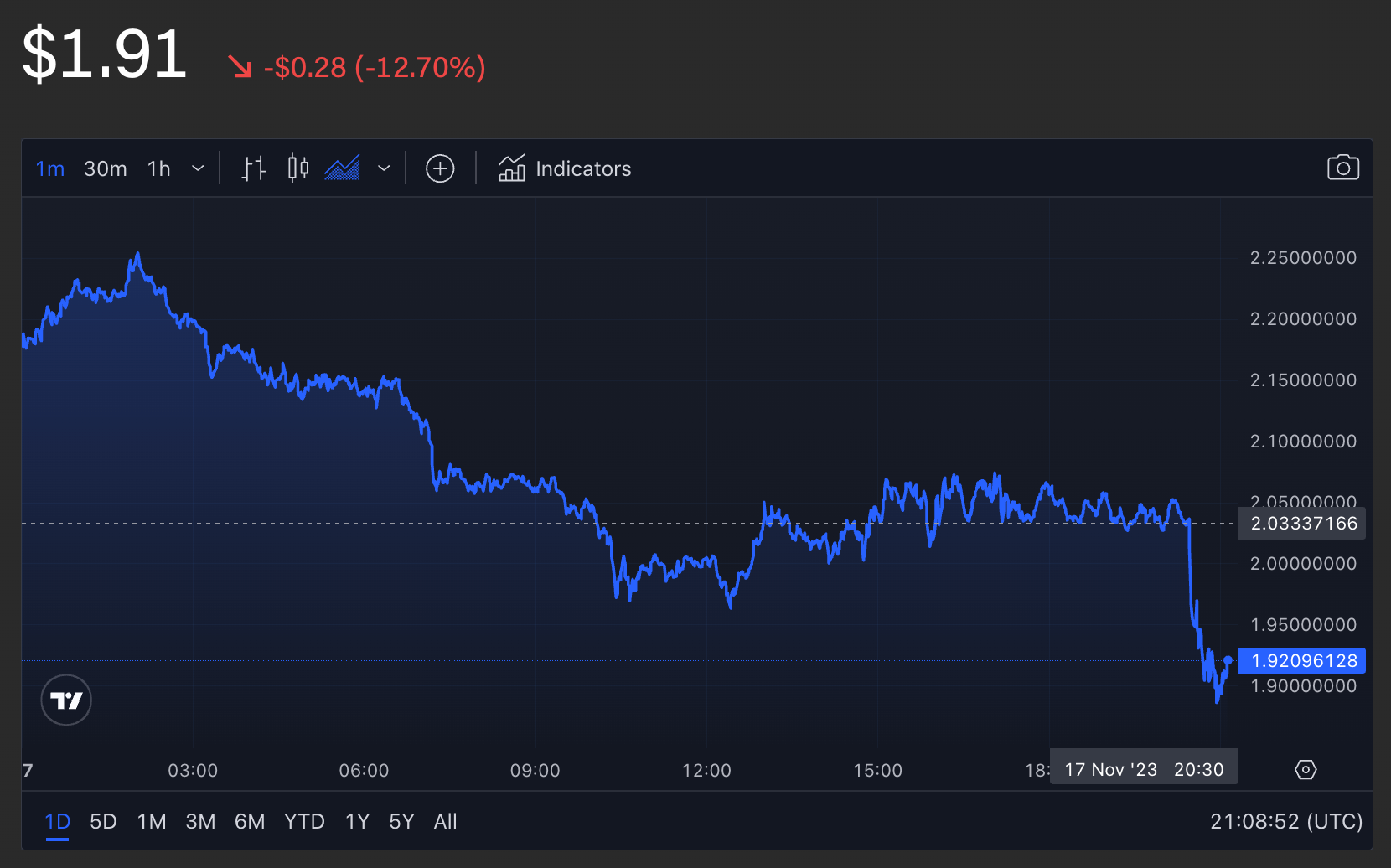Viewport: 1391px width, 868px height.
Task: Keep the 1m timeframe active
Action: point(49,168)
